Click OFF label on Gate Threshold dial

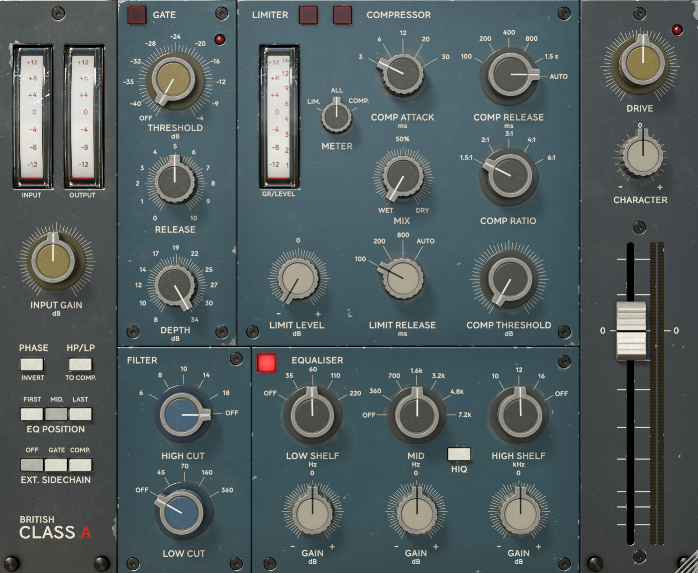(x=146, y=118)
